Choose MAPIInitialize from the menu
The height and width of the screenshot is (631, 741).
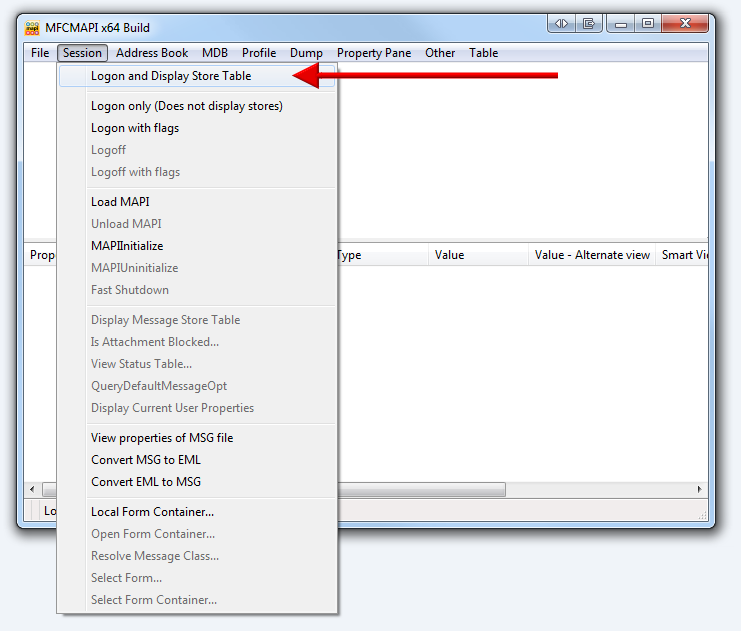127,246
